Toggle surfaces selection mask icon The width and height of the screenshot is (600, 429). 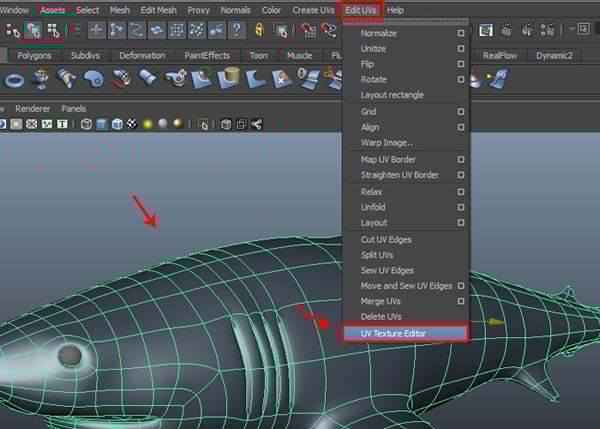click(157, 30)
